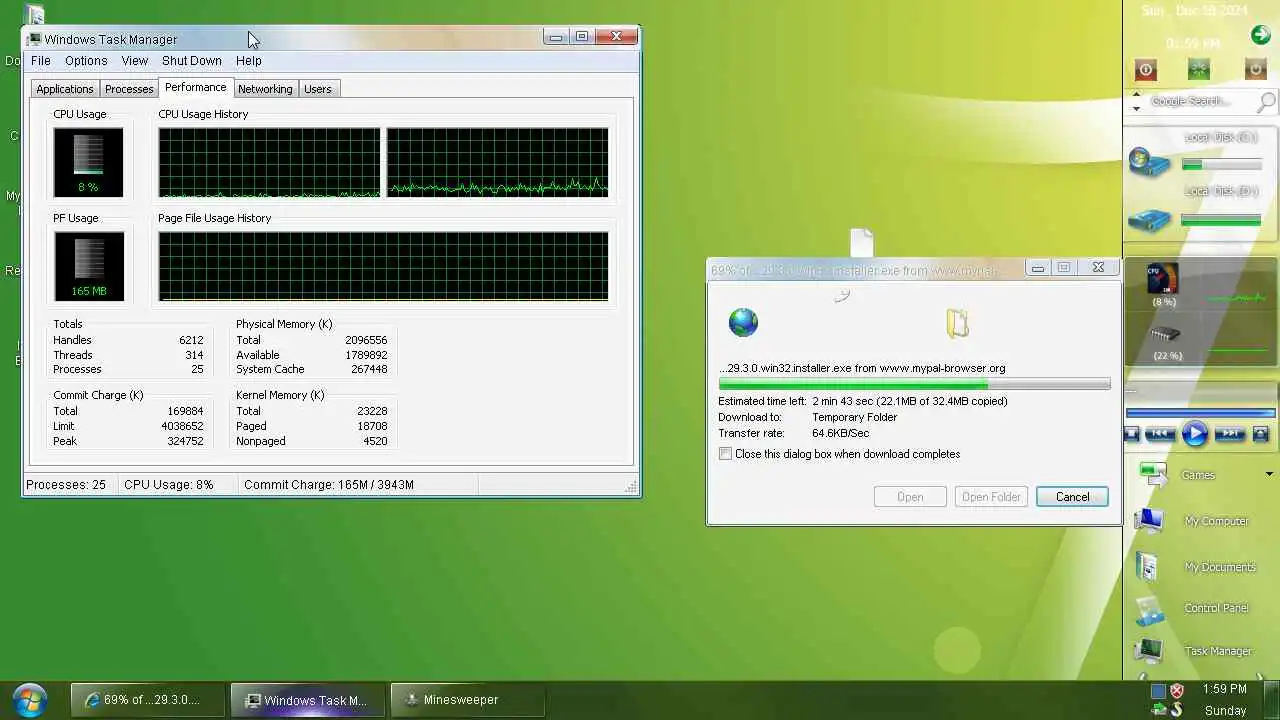Click the Handles value 6212
This screenshot has height=720, width=1280.
click(x=191, y=340)
